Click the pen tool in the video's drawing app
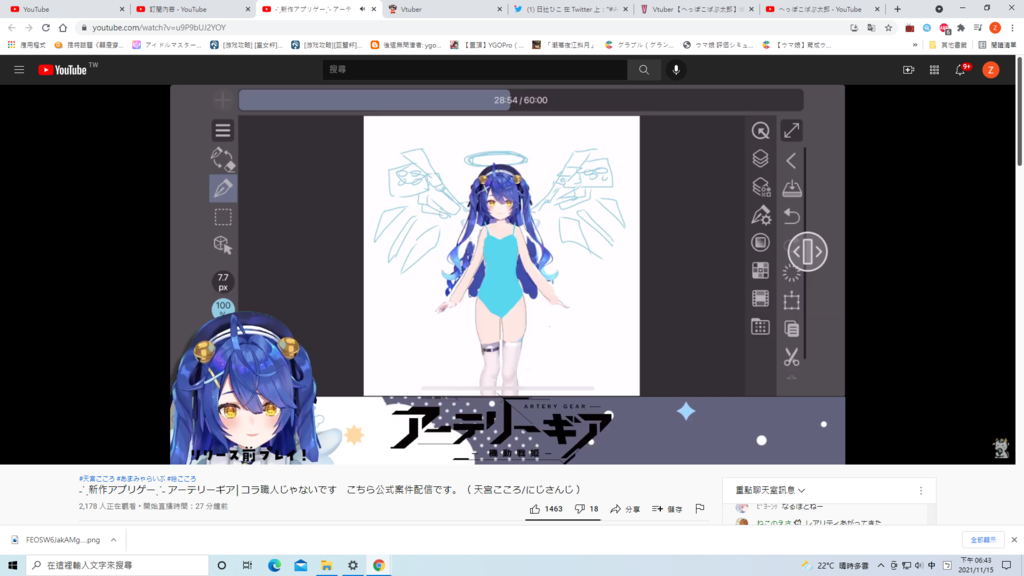The height and width of the screenshot is (576, 1024). pyautogui.click(x=223, y=188)
